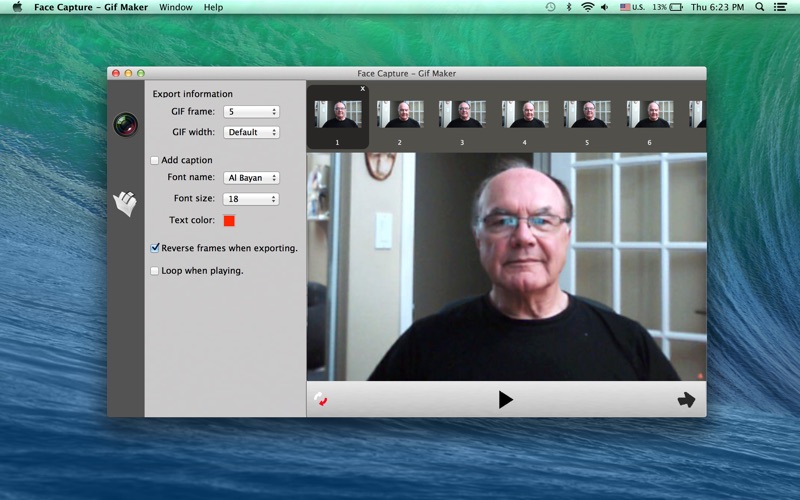Viewport: 800px width, 500px height.
Task: Open the Face Capture – Gif Maker menu
Action: (91, 7)
